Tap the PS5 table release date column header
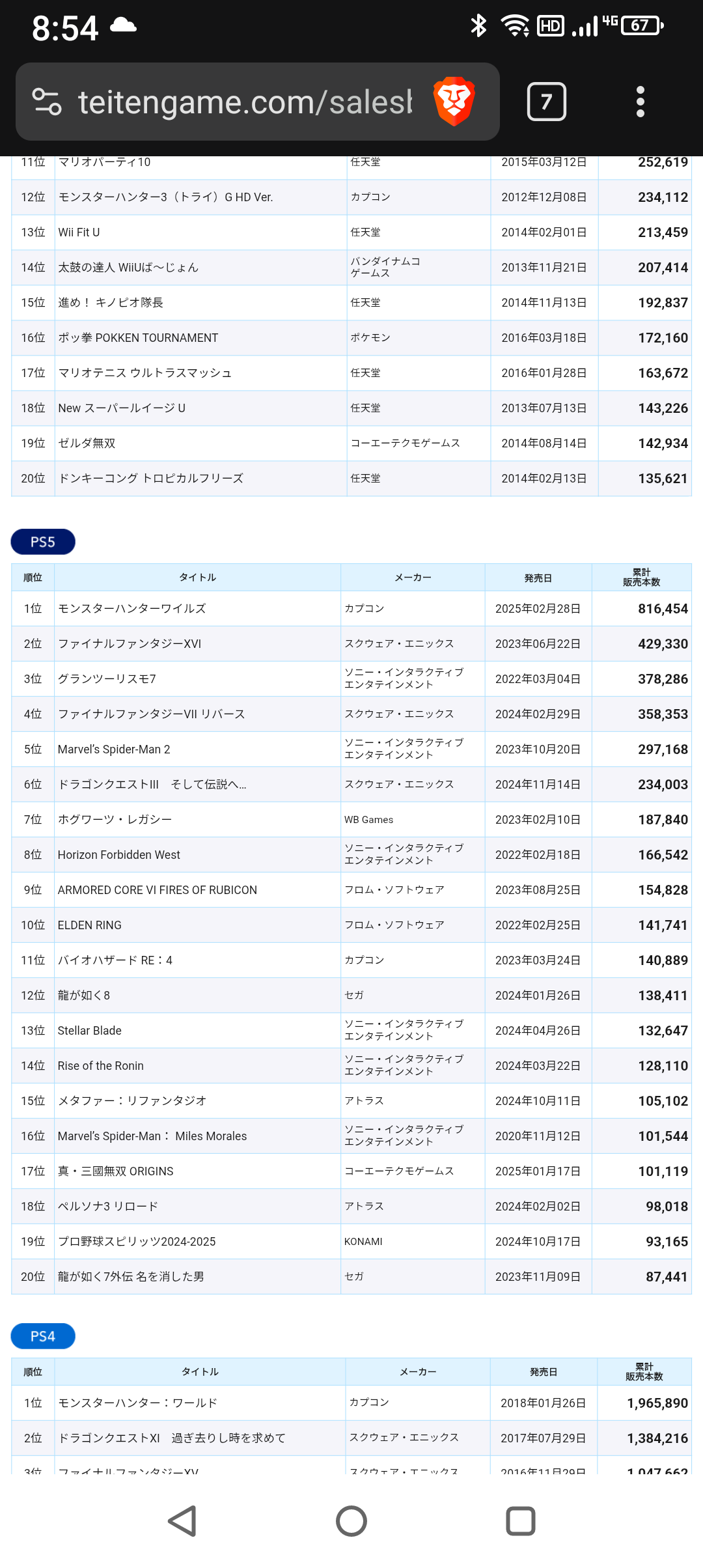Image resolution: width=703 pixels, height=1568 pixels. [538, 578]
